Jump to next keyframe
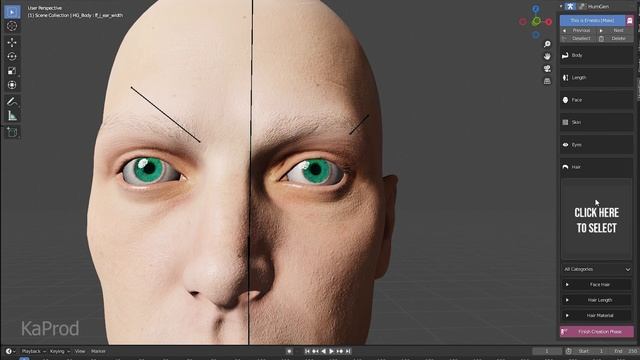Viewport: 640px width, 360px height. point(340,351)
